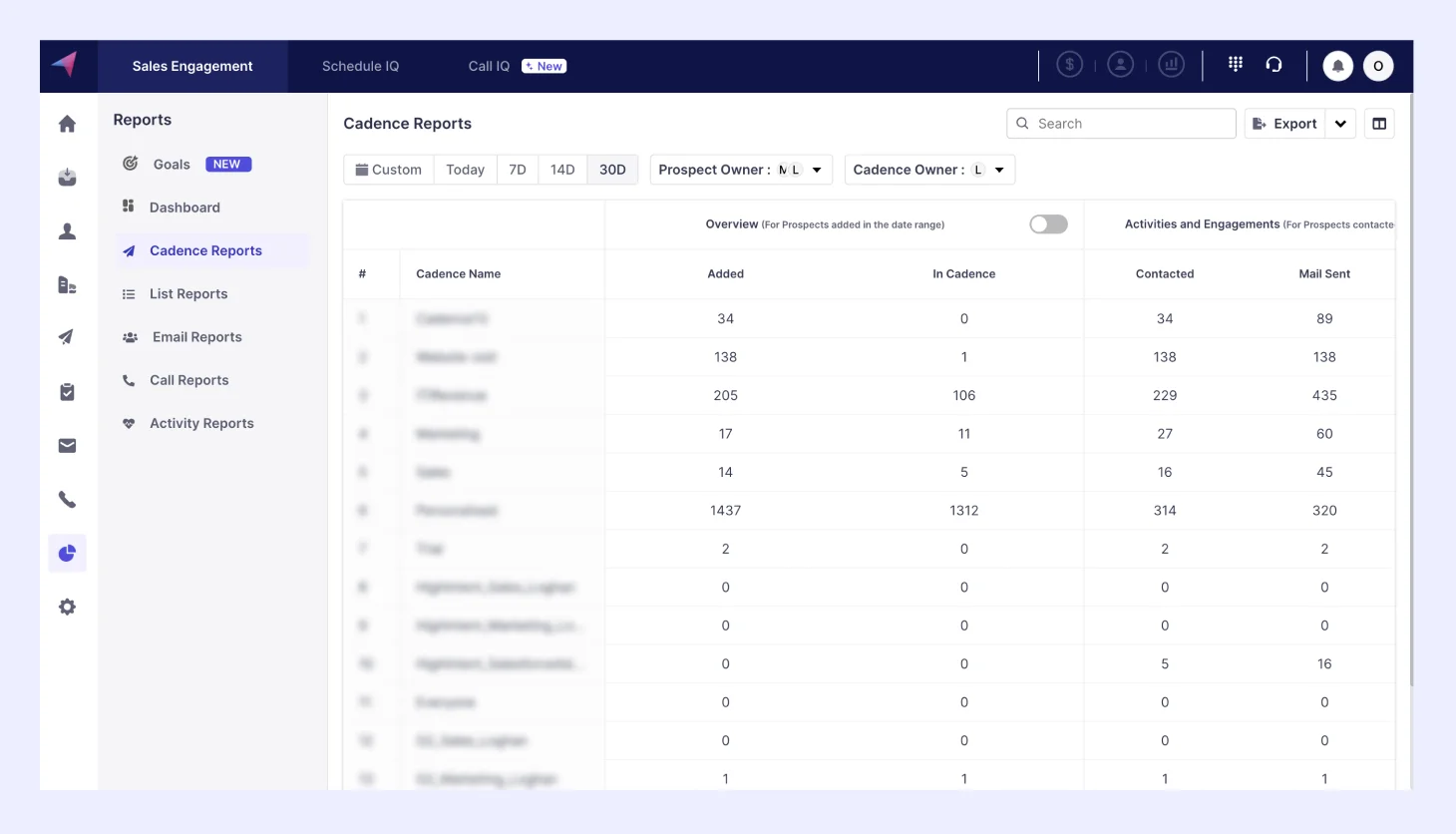Viewport: 1456px width, 834px height.
Task: Open Email Reports in the Reports menu
Action: [196, 337]
